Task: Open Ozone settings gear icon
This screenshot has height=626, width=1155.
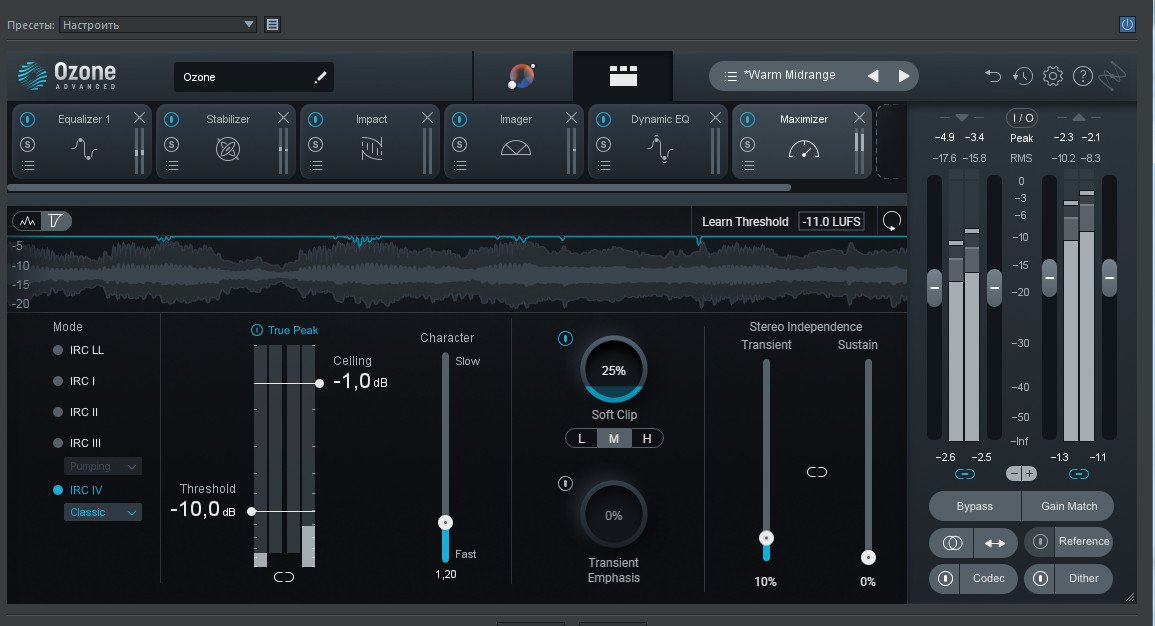Action: (1052, 76)
